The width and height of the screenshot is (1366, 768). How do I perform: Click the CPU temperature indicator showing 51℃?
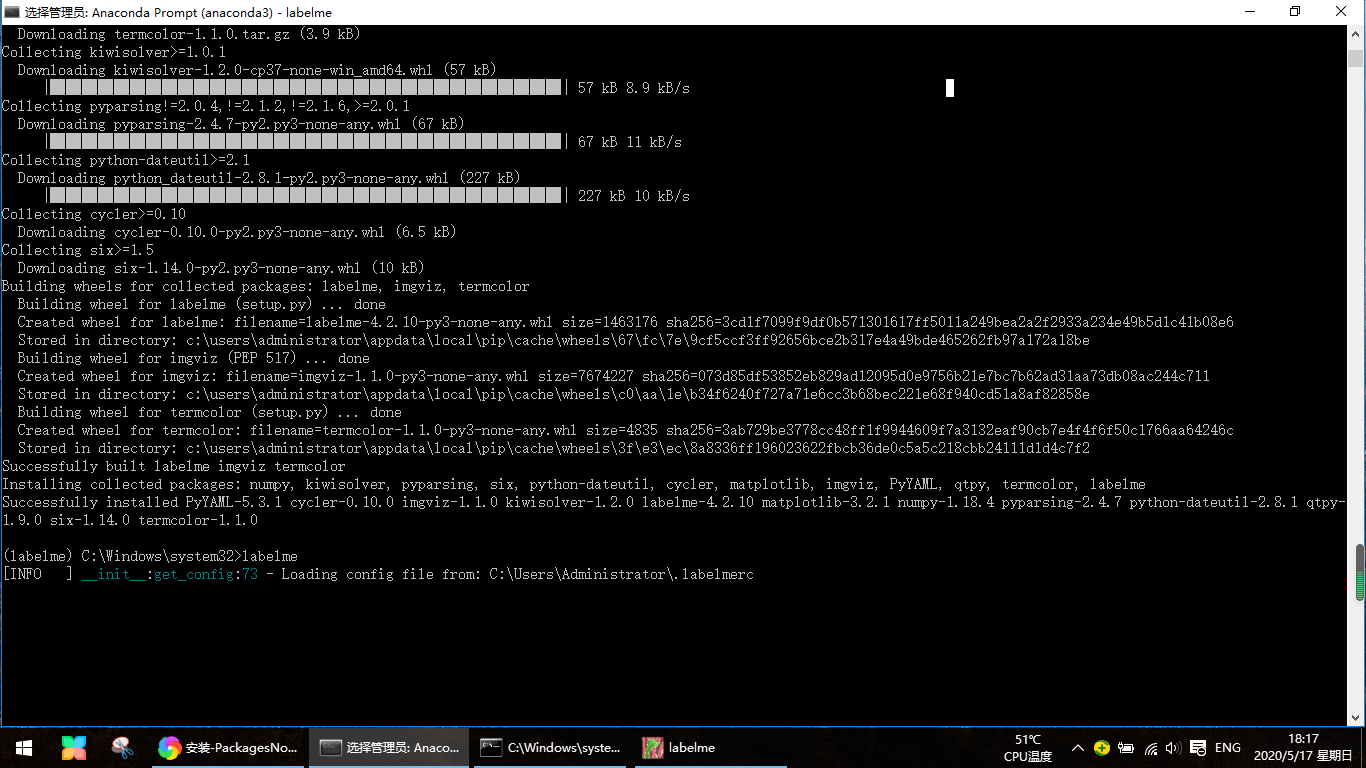pos(1028,748)
